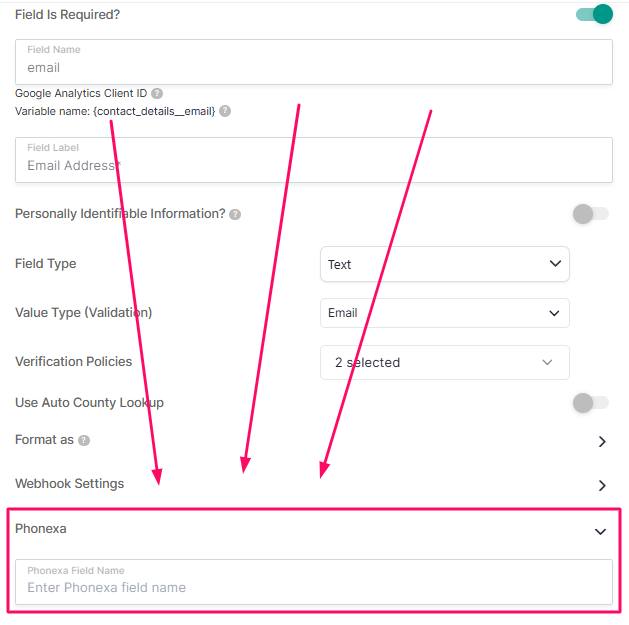This screenshot has height=625, width=629.
Task: Open the Field Type dropdown showing Text
Action: [x=444, y=264]
